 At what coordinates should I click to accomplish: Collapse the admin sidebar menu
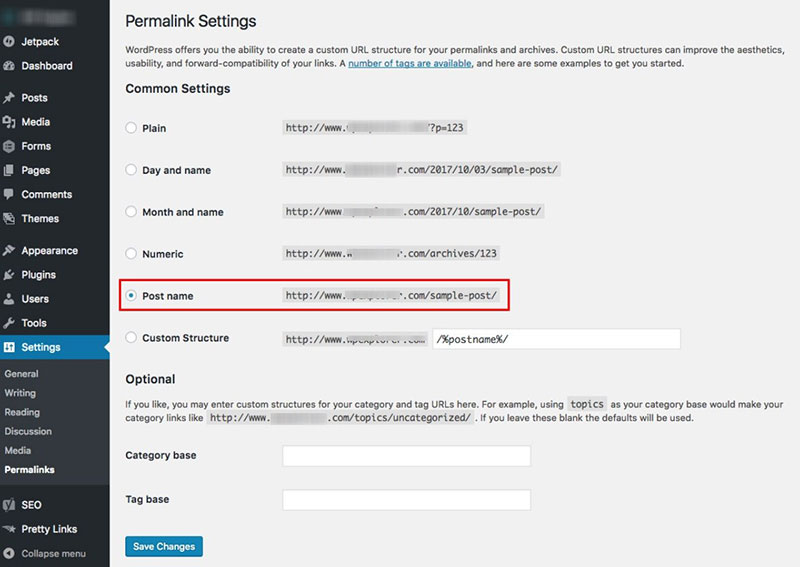coord(45,553)
